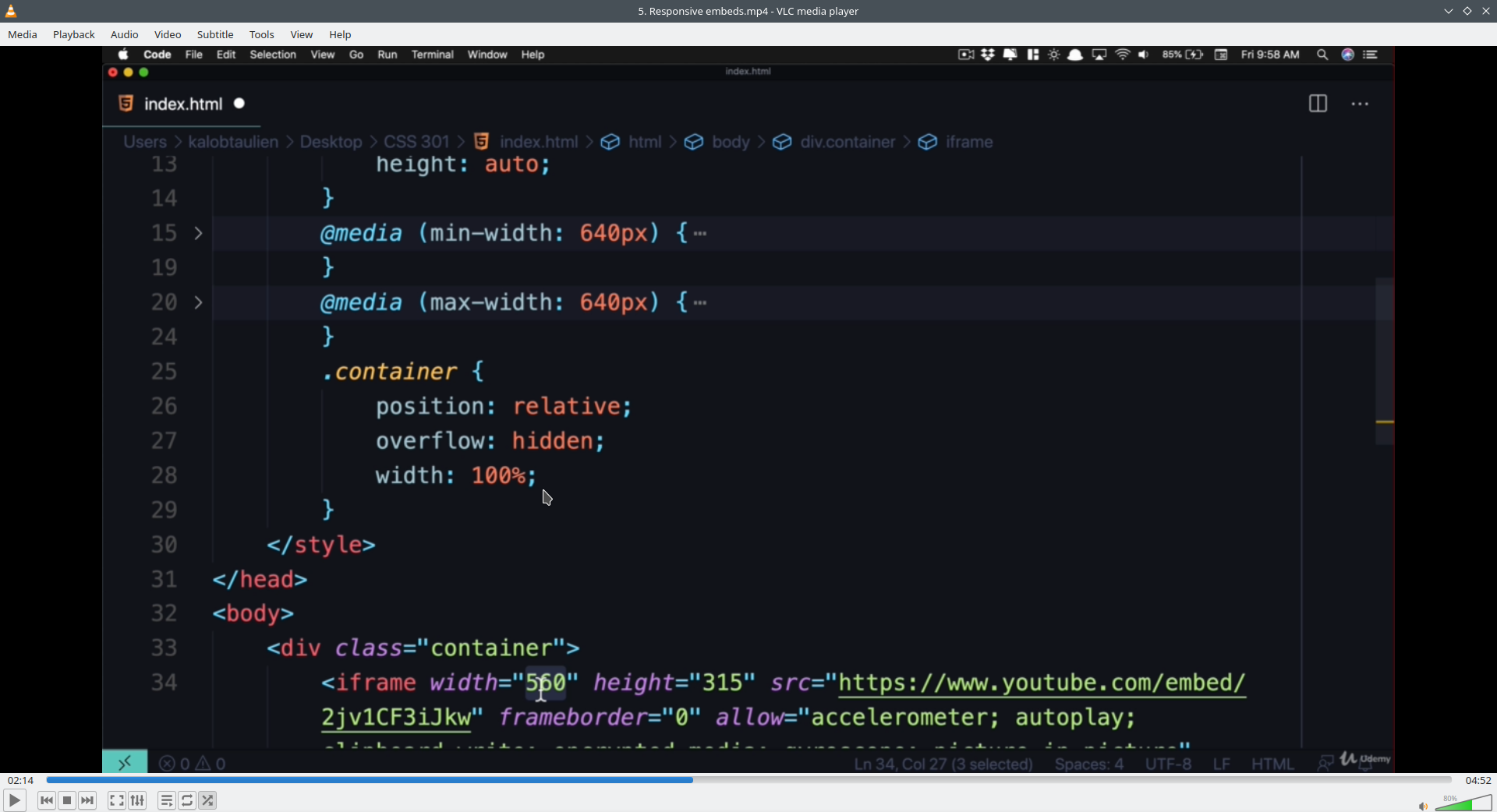Click Spaces: 4 indentation setting
The width and height of the screenshot is (1497, 812).
[x=1089, y=764]
